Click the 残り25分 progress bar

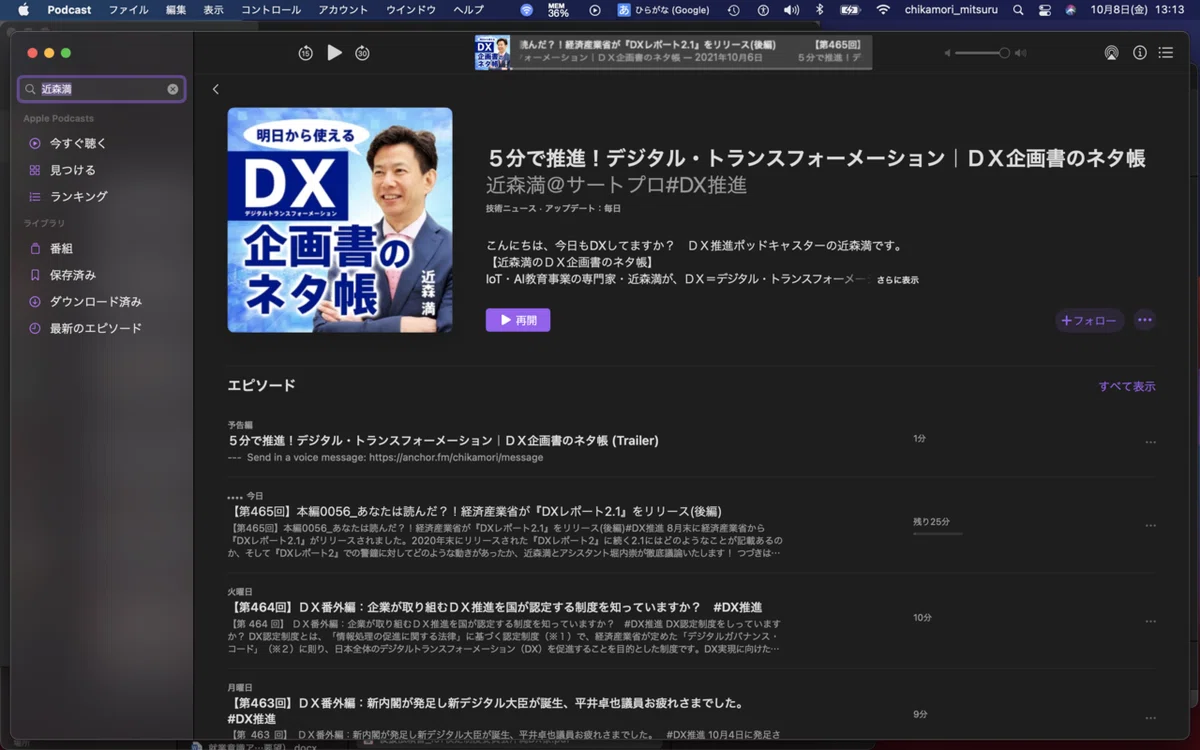point(937,533)
